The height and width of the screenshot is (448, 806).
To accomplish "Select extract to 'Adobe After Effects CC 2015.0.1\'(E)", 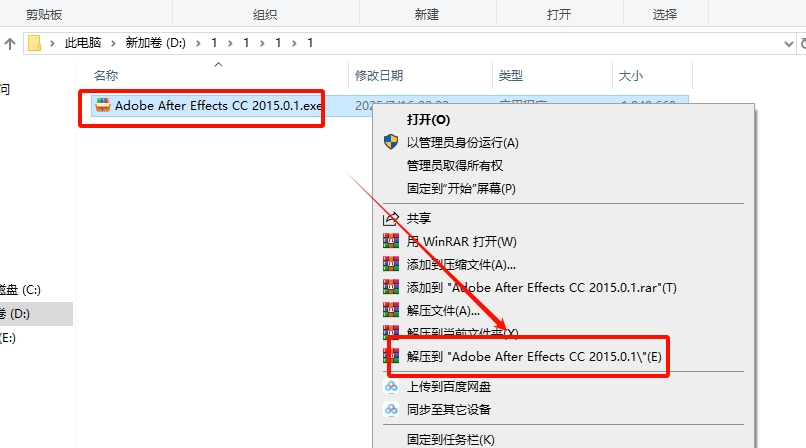I will (534, 357).
